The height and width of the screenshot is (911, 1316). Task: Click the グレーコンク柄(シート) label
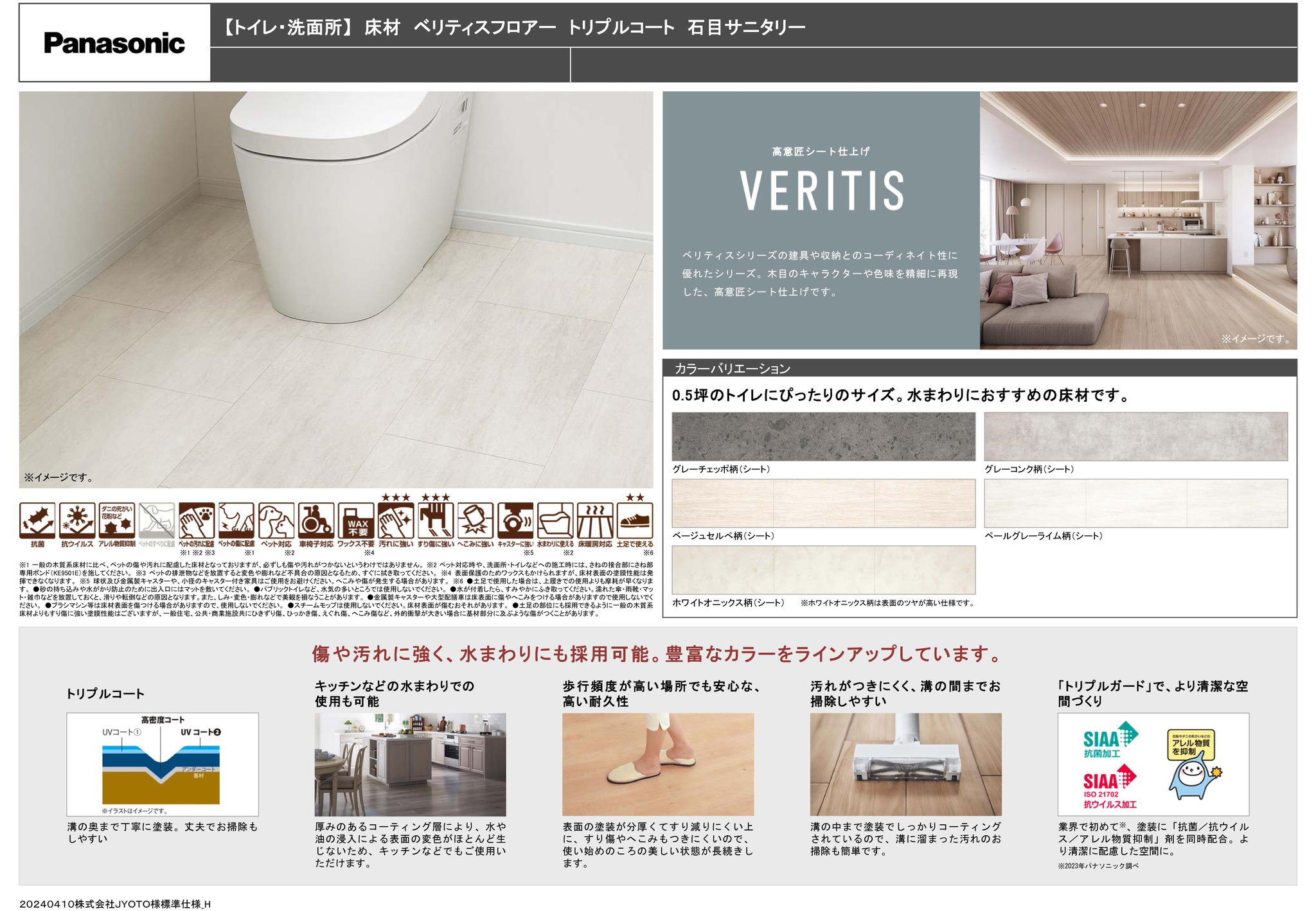click(1029, 469)
